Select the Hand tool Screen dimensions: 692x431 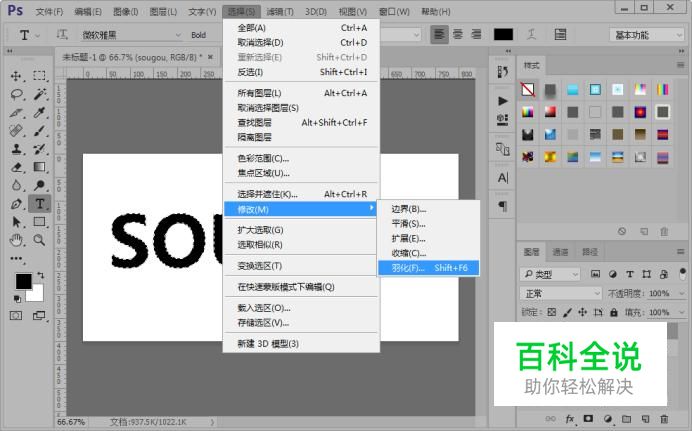click(16, 240)
